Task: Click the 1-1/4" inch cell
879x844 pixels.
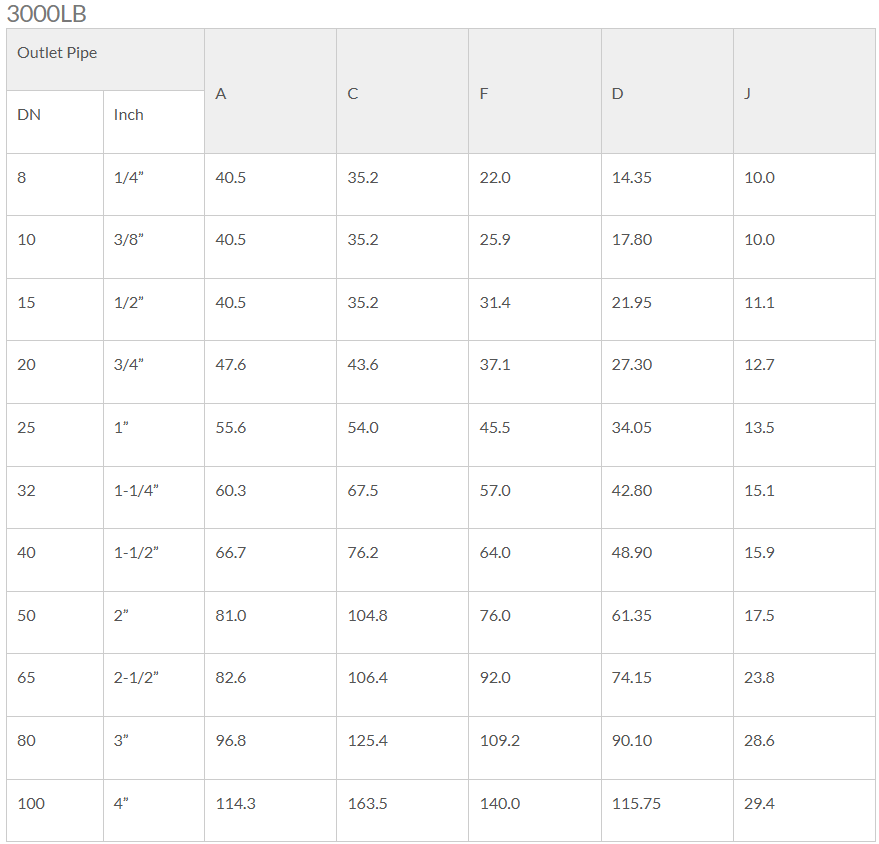Action: pyautogui.click(x=154, y=497)
